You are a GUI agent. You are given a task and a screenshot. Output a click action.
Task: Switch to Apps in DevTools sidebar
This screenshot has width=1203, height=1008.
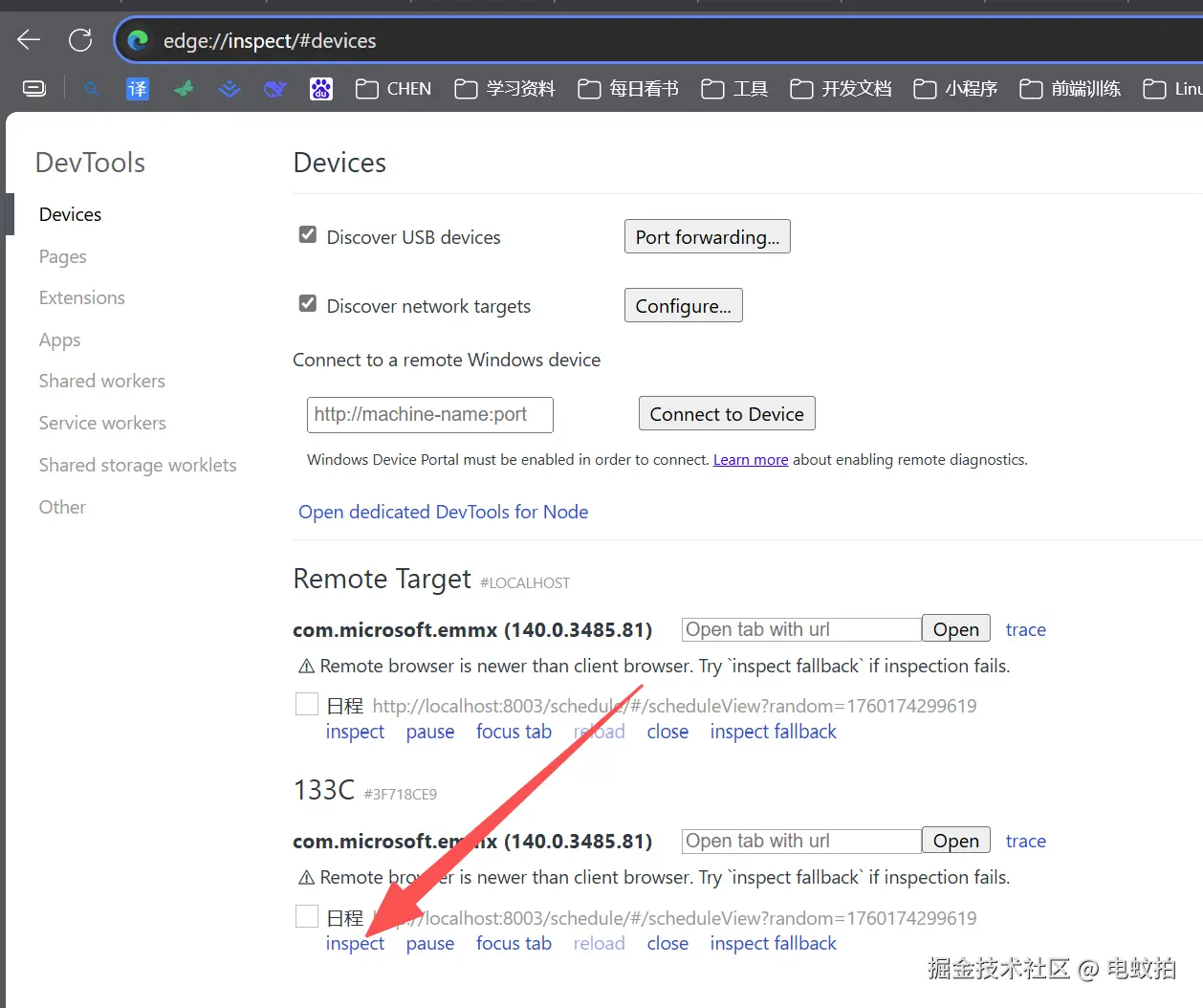(x=59, y=340)
